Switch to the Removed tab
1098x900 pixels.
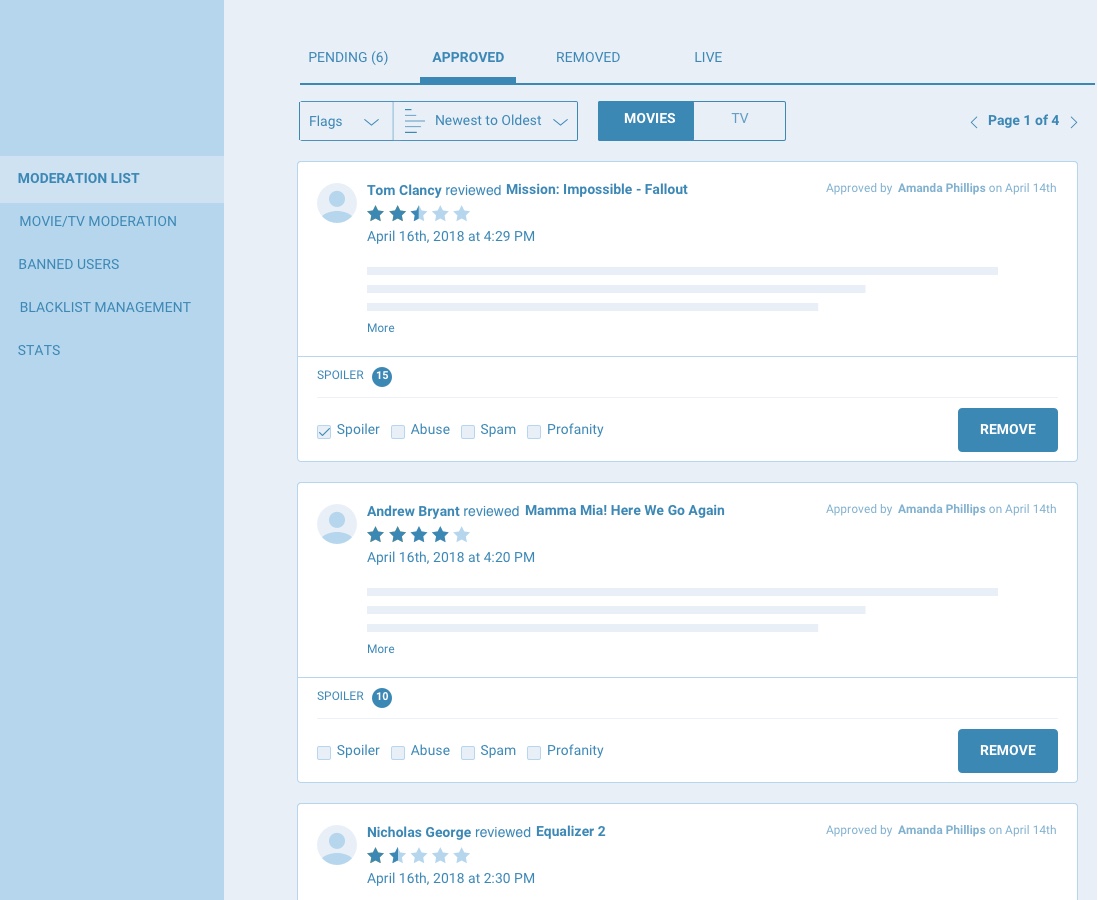pyautogui.click(x=588, y=58)
